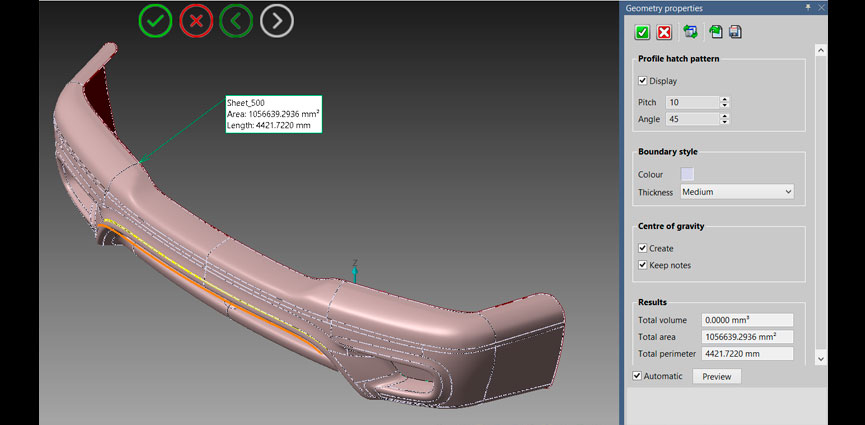
Task: Click the green checkmark circle in viewport
Action: 155,20
